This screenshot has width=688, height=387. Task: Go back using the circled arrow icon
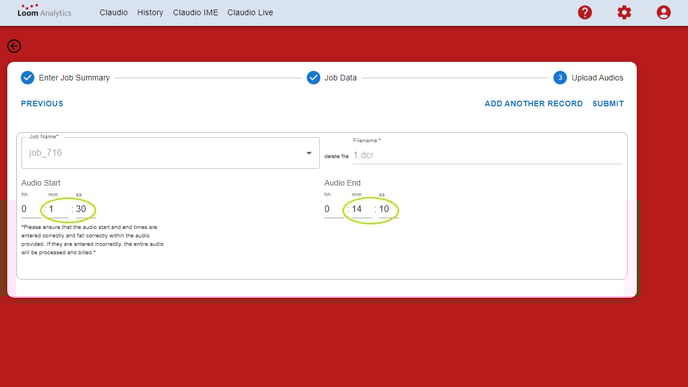[14, 46]
